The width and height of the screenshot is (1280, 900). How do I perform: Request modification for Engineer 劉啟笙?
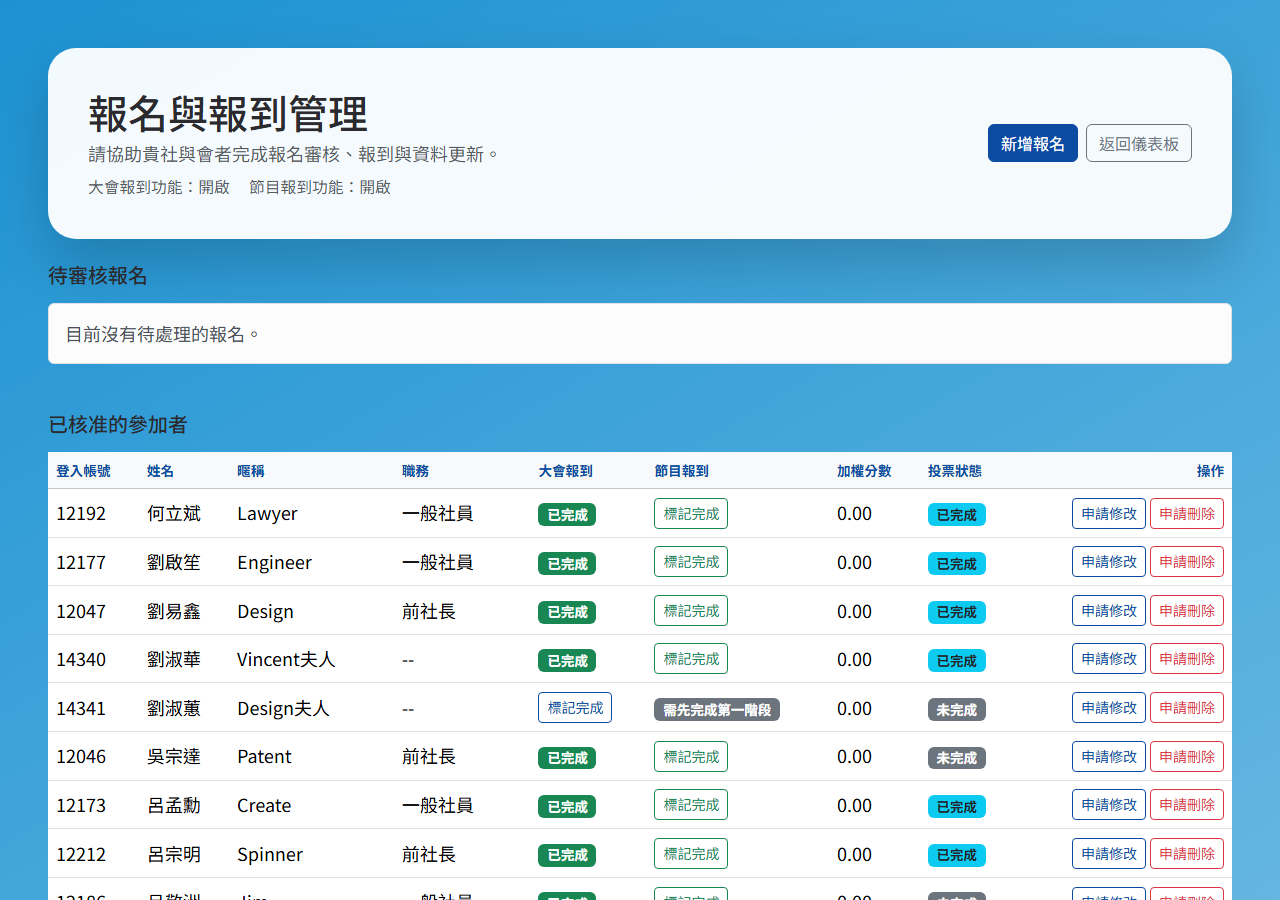[1108, 562]
